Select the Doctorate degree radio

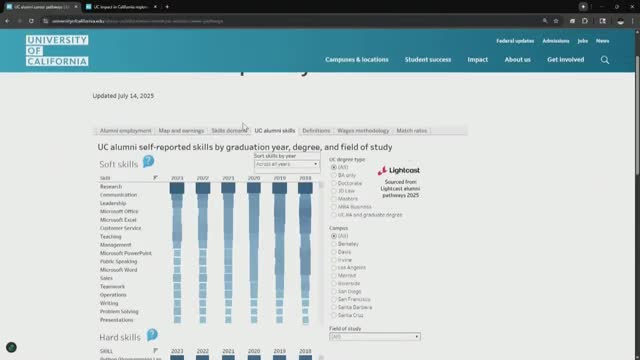tap(334, 183)
